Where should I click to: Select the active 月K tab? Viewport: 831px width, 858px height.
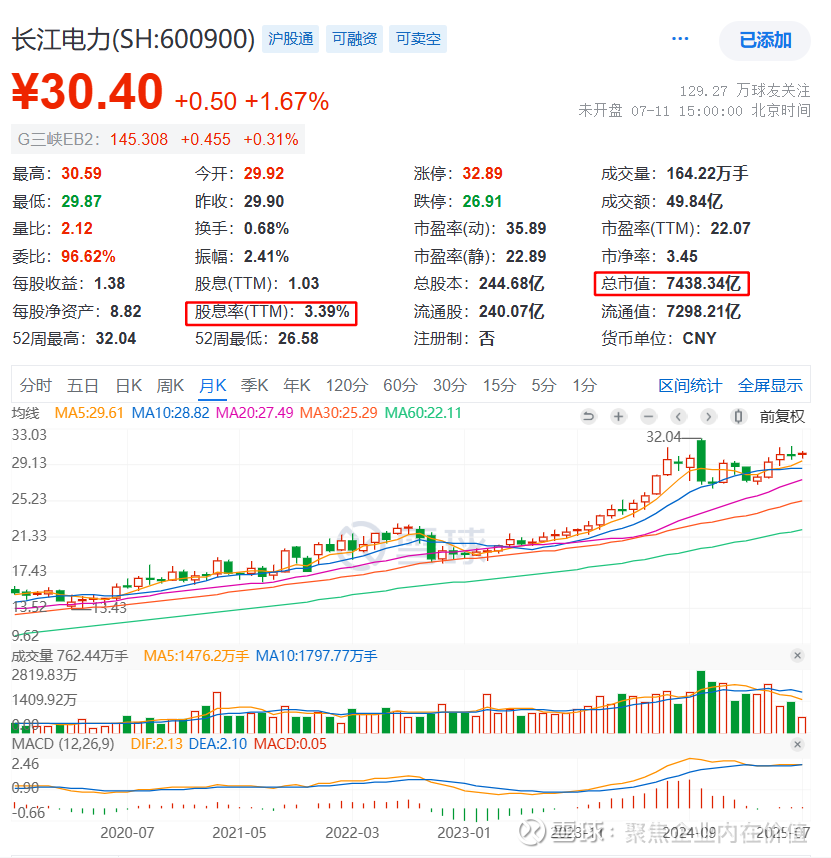click(212, 386)
